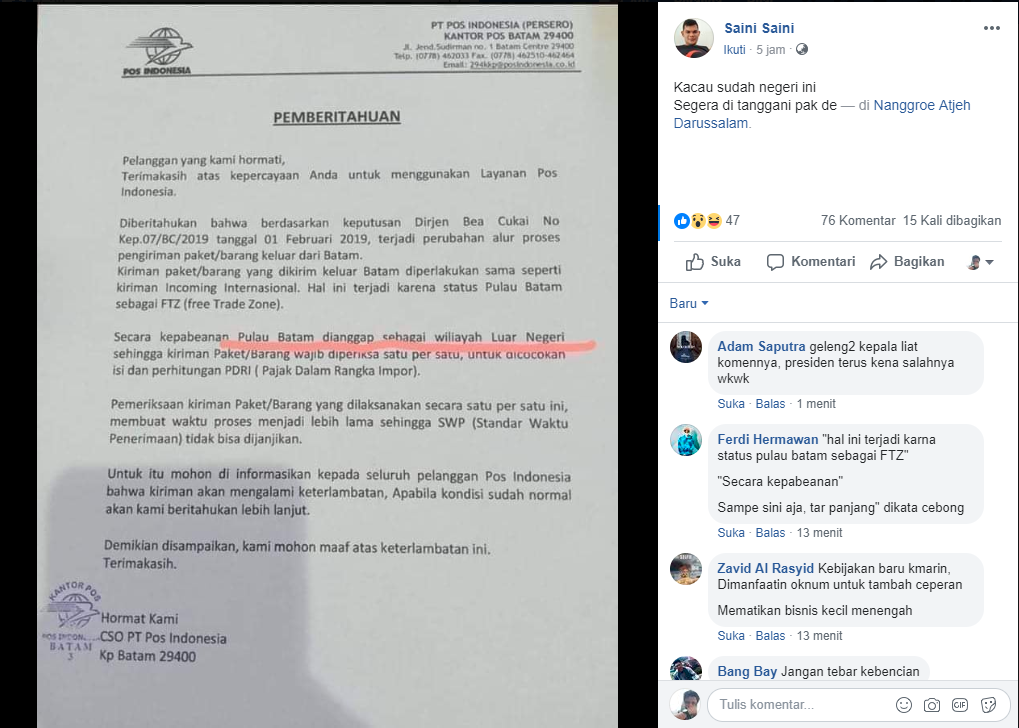Follow Saini Saini via Ikuti link

[x=734, y=49]
